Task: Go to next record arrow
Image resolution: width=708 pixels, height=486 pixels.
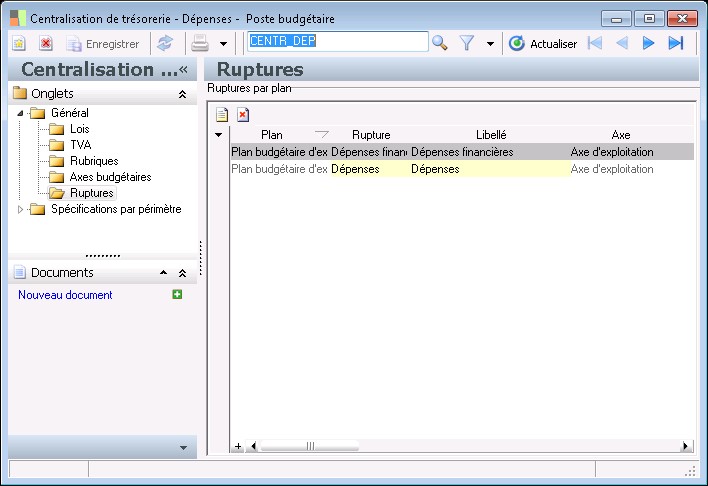Action: [x=648, y=43]
